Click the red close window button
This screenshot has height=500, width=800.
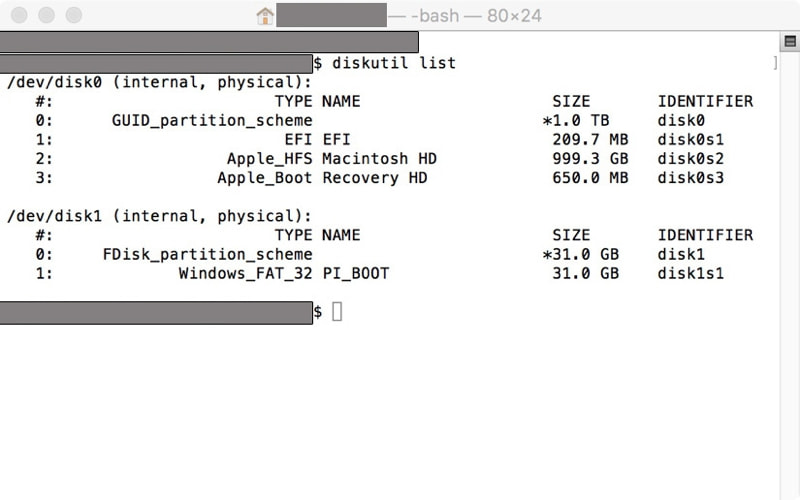tap(19, 15)
